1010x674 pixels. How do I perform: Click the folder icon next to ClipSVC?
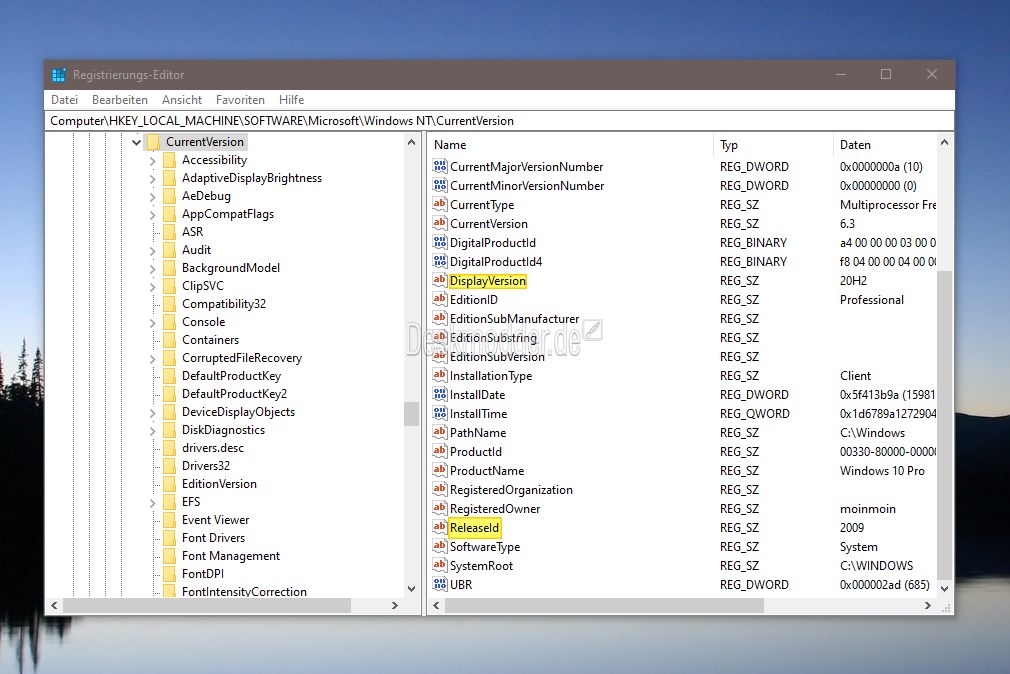click(169, 285)
